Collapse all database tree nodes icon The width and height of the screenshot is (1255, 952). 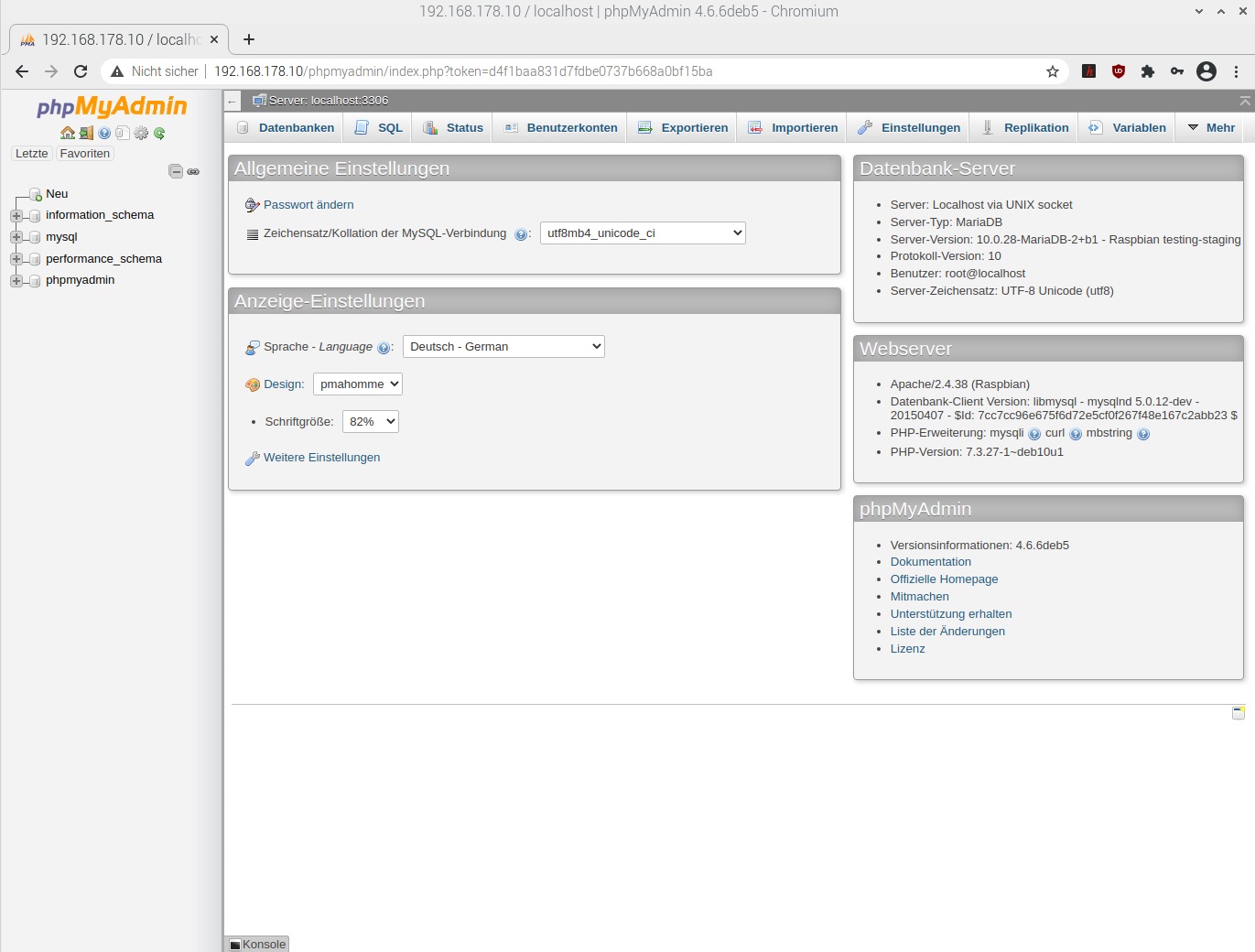pos(176,171)
